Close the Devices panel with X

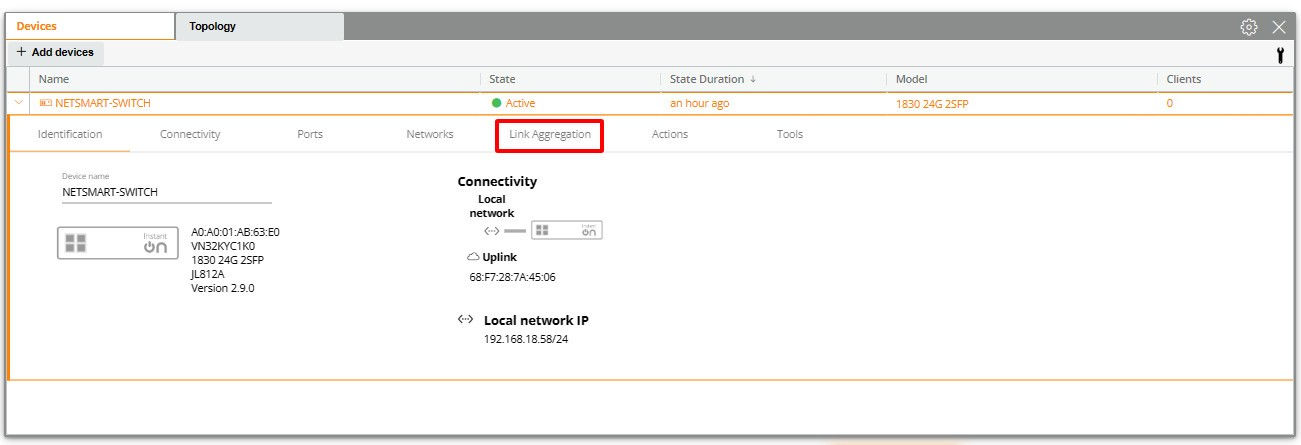click(1278, 27)
